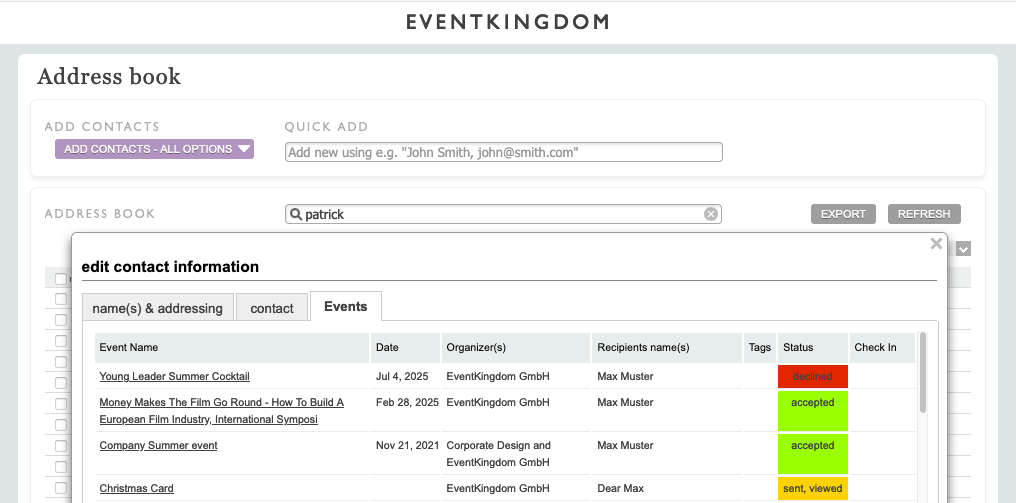Open the contact tab
This screenshot has width=1016, height=503.
pos(272,308)
